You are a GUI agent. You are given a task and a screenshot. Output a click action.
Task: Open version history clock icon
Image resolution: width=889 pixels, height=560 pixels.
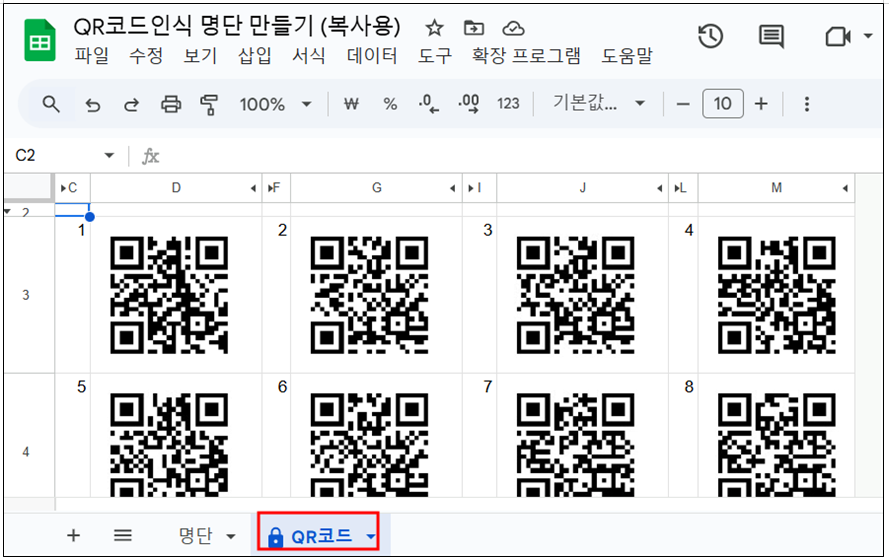point(710,37)
